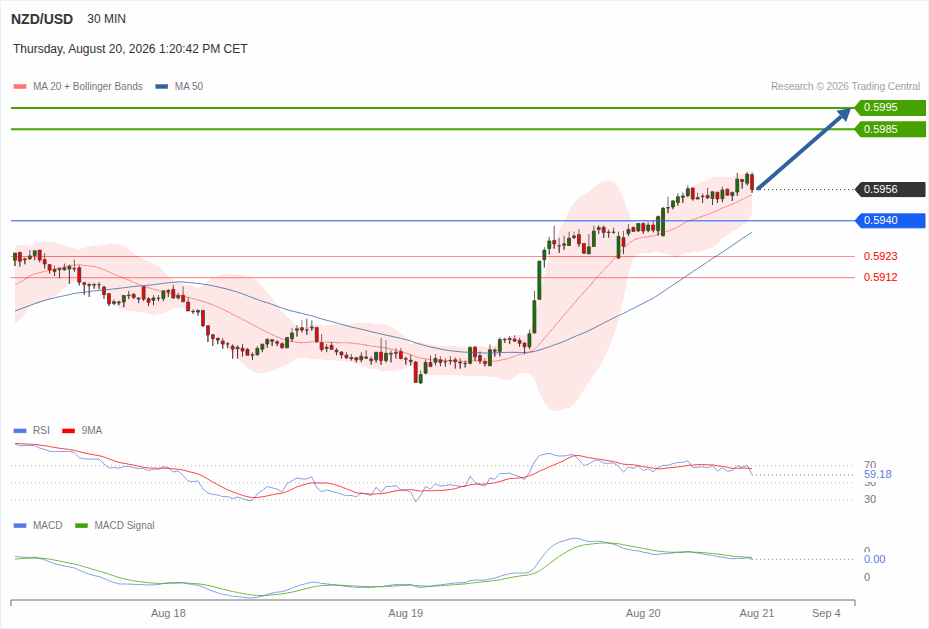The height and width of the screenshot is (629, 929).
Task: Select the 0.5985 green target price tag
Action: point(890,129)
